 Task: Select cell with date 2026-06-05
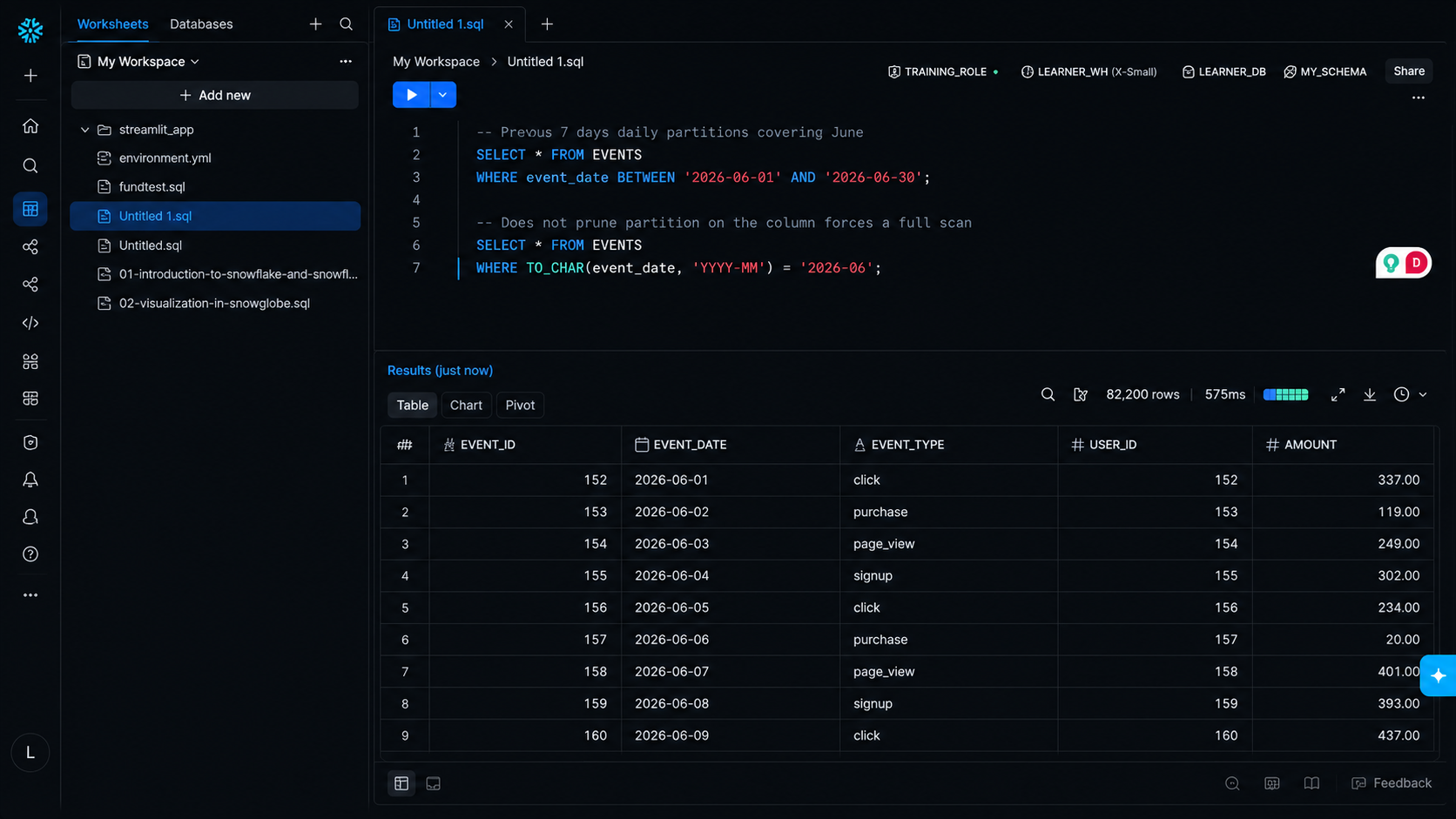(x=730, y=608)
